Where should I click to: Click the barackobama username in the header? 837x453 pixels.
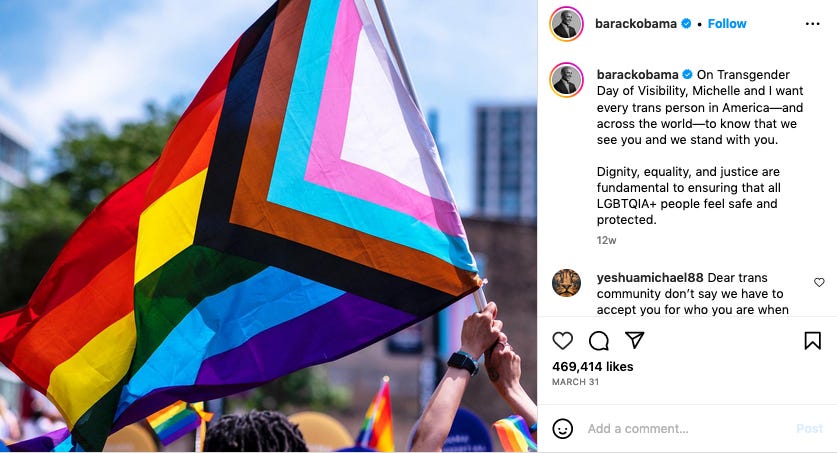tap(635, 23)
